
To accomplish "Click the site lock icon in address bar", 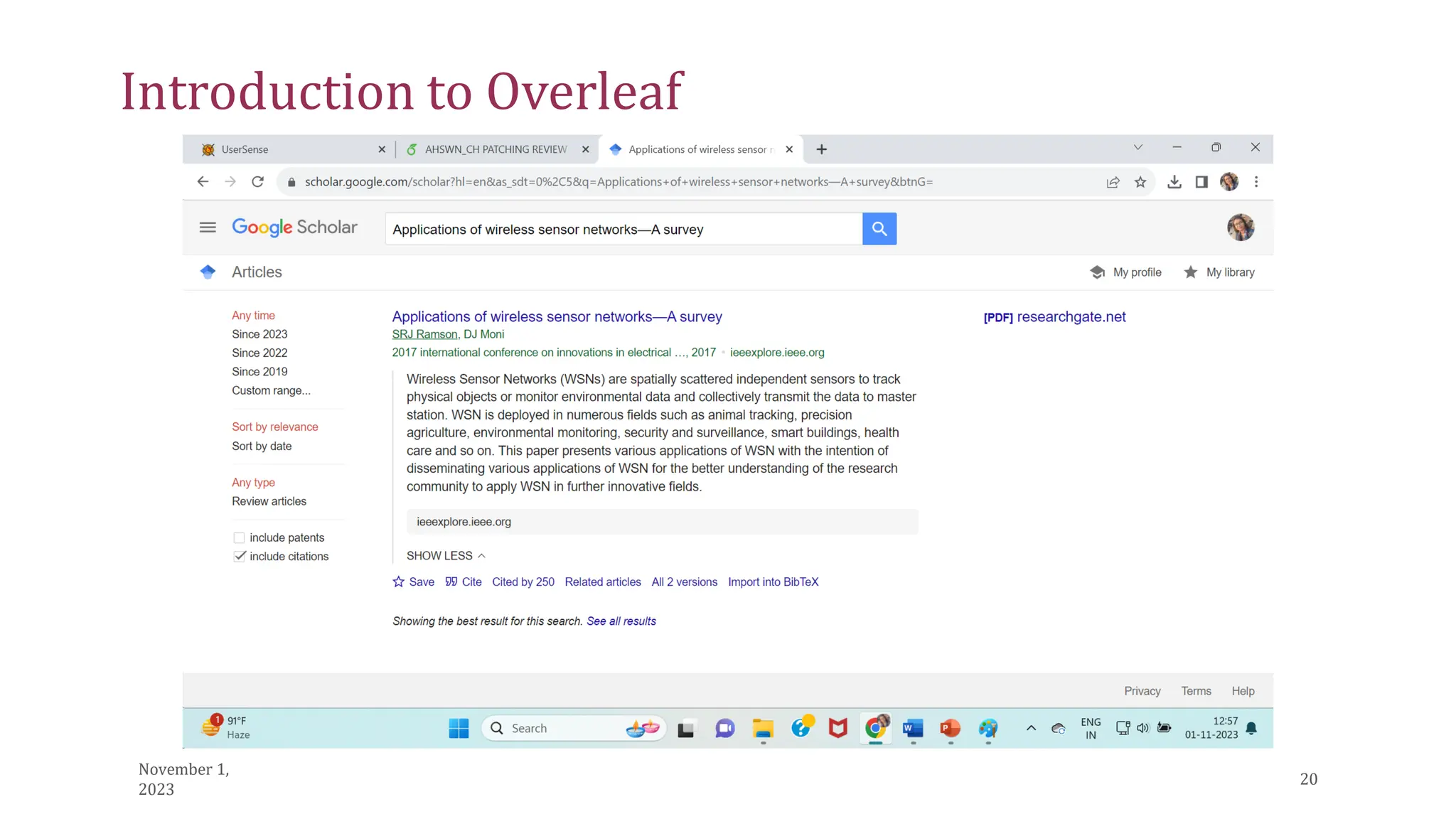I will click(291, 182).
